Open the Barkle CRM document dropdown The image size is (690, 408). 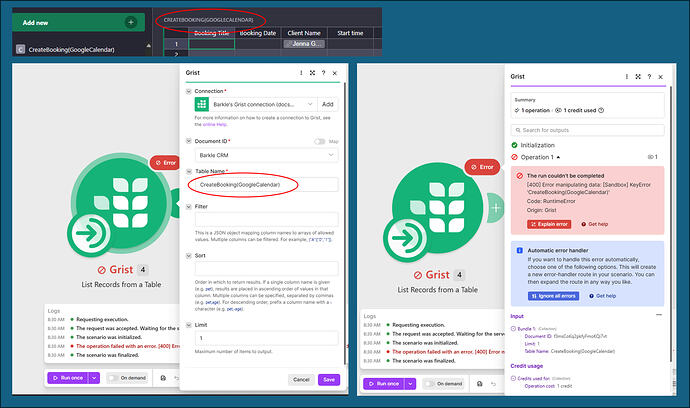click(266, 155)
